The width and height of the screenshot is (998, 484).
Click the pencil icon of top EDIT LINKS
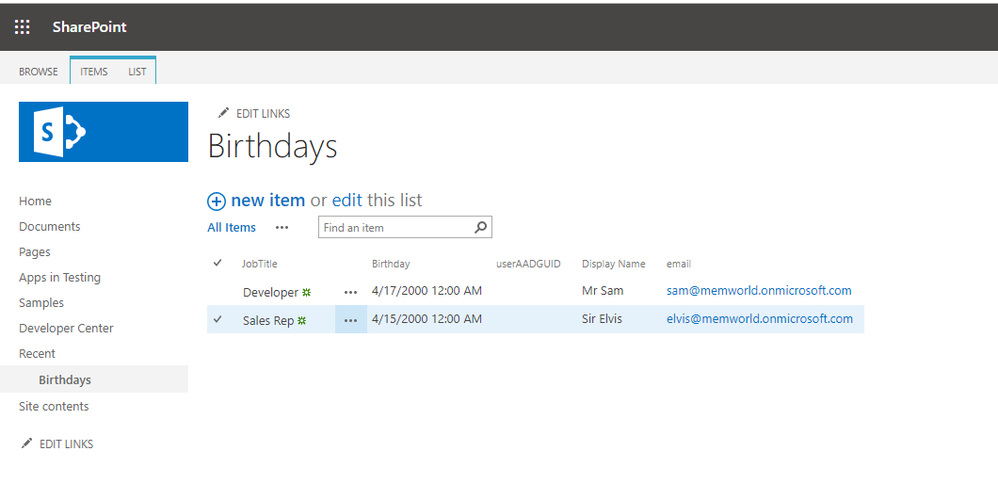tap(223, 113)
